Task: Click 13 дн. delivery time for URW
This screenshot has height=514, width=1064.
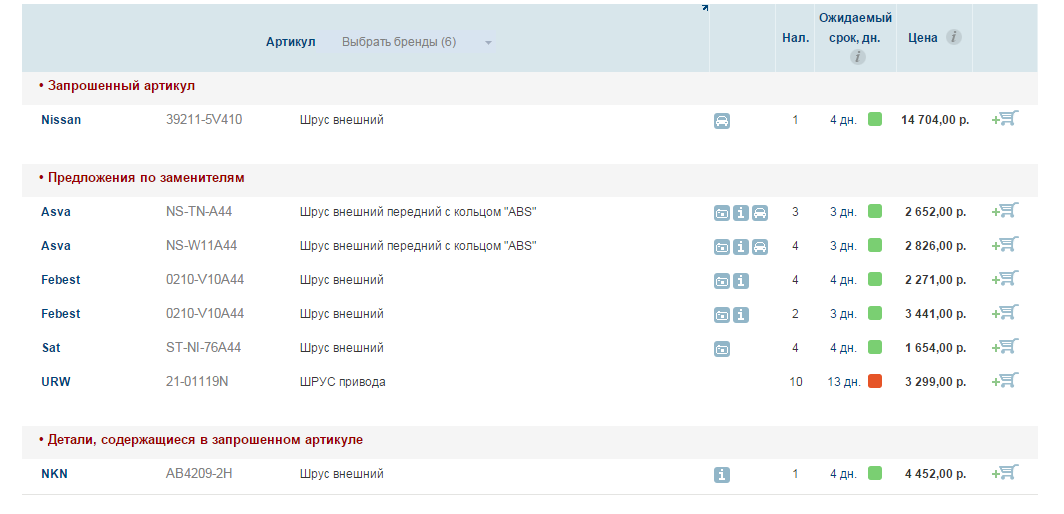Action: coord(844,382)
